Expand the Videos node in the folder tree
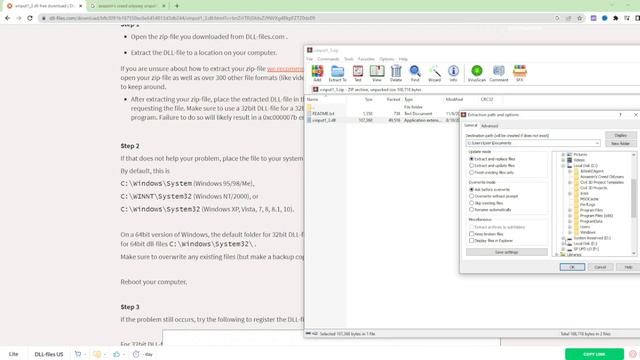The height and width of the screenshot is (360, 640). click(x=563, y=160)
